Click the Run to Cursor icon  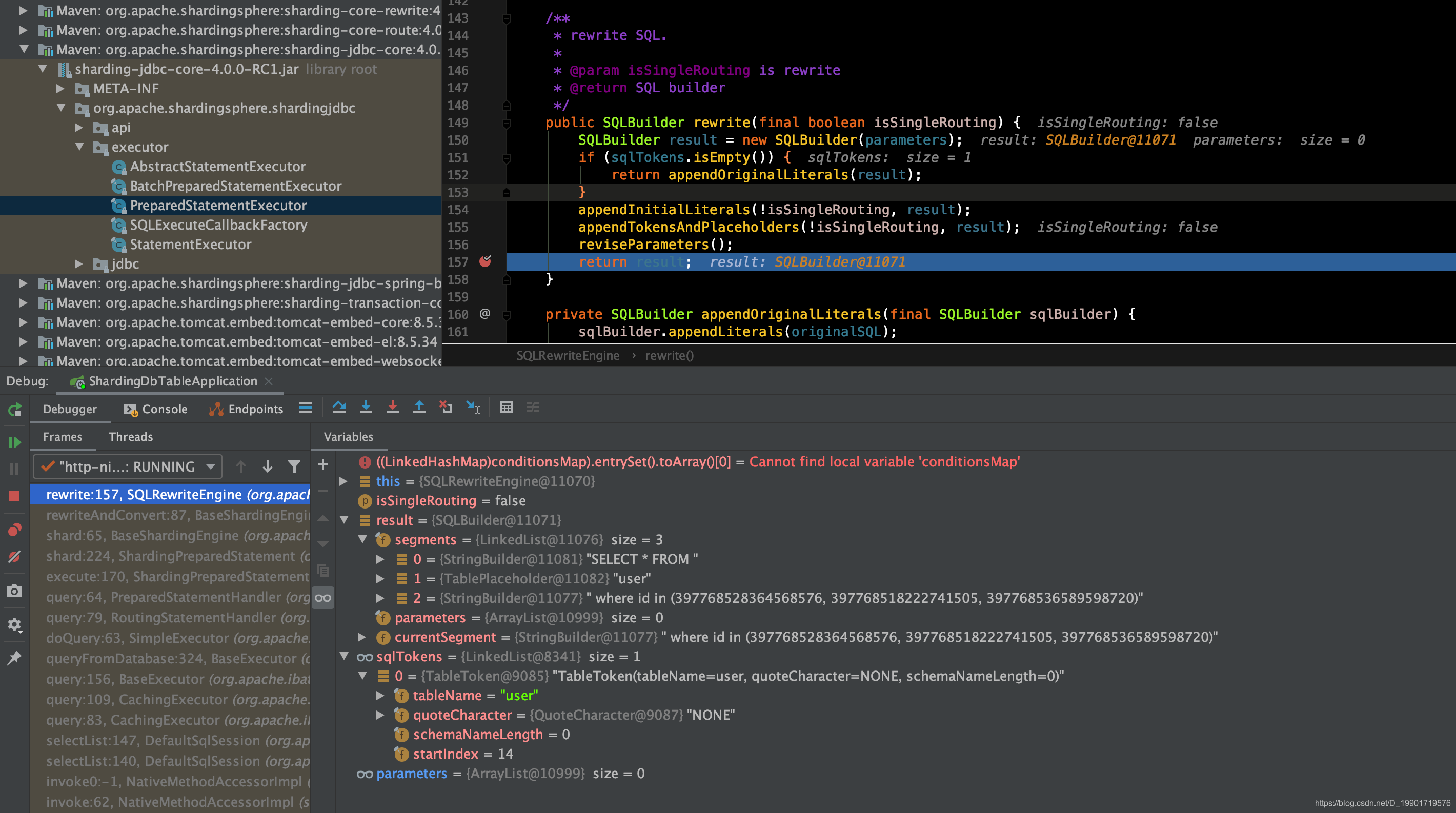(x=473, y=408)
